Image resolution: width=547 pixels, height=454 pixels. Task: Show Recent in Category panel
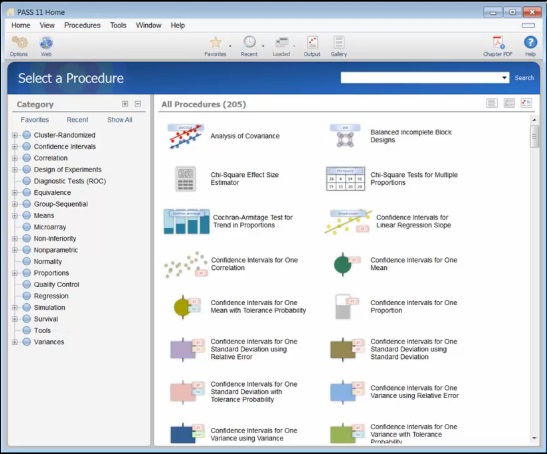(x=77, y=120)
